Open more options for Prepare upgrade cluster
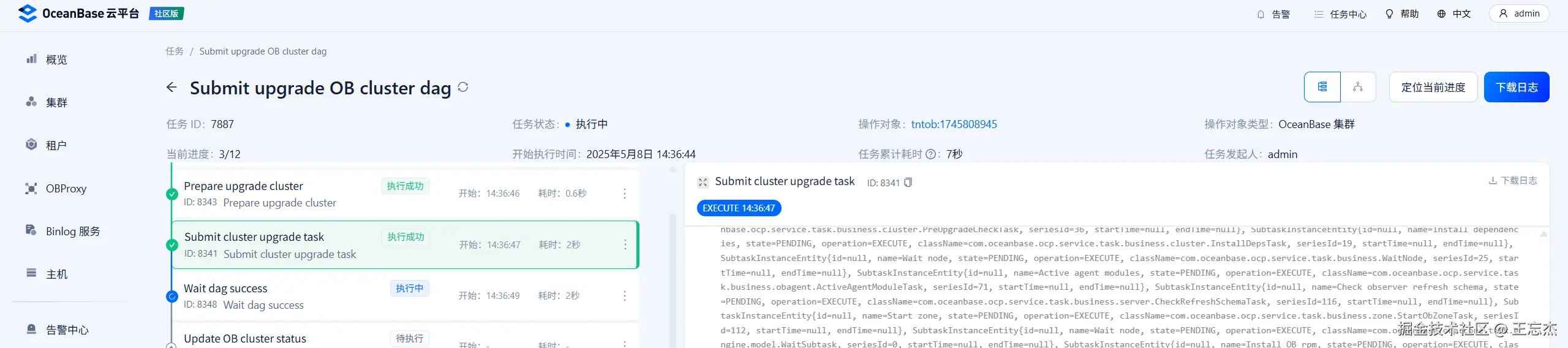 tap(624, 194)
